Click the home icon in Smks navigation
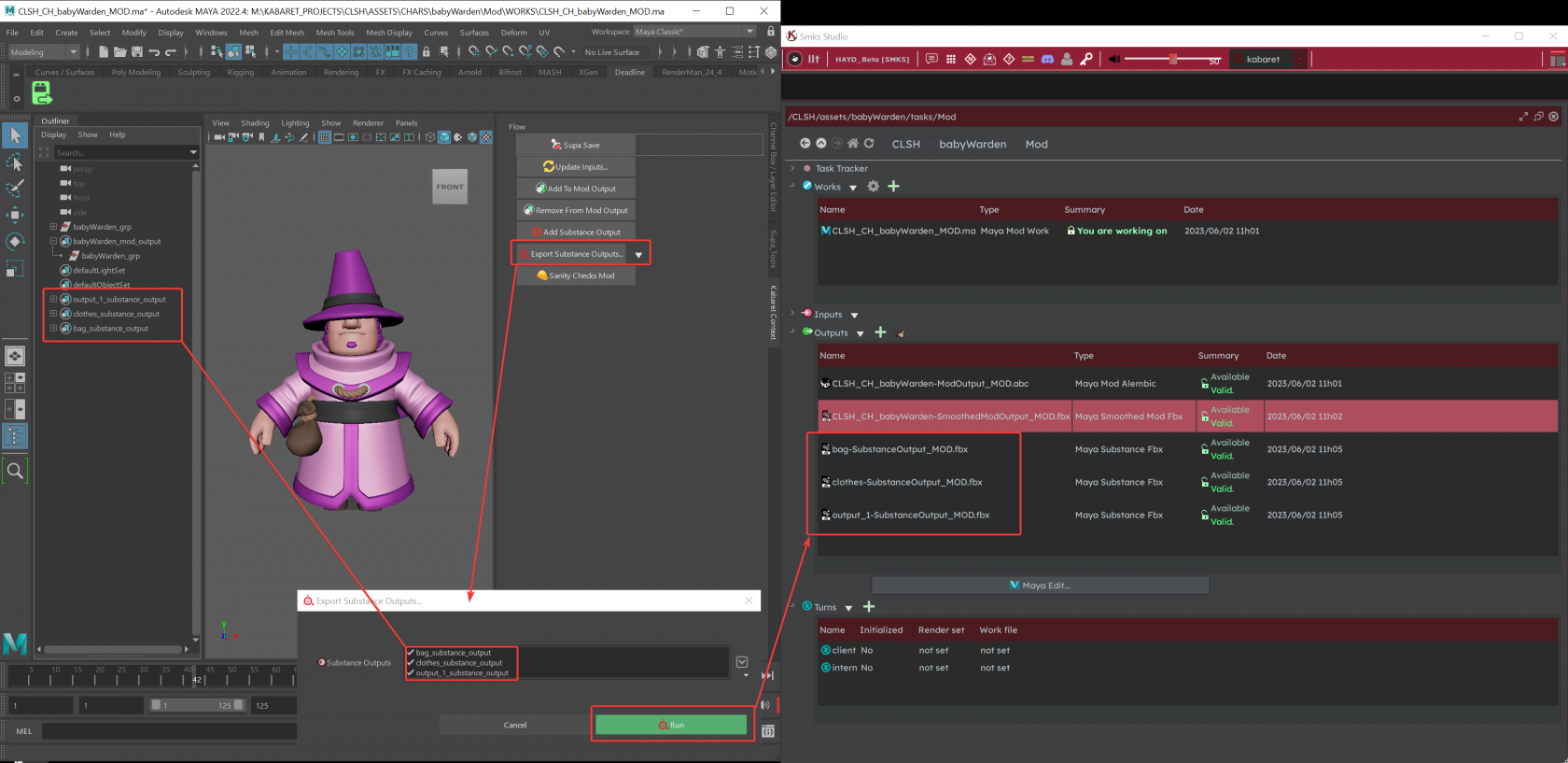Image resolution: width=1568 pixels, height=763 pixels. tap(852, 144)
